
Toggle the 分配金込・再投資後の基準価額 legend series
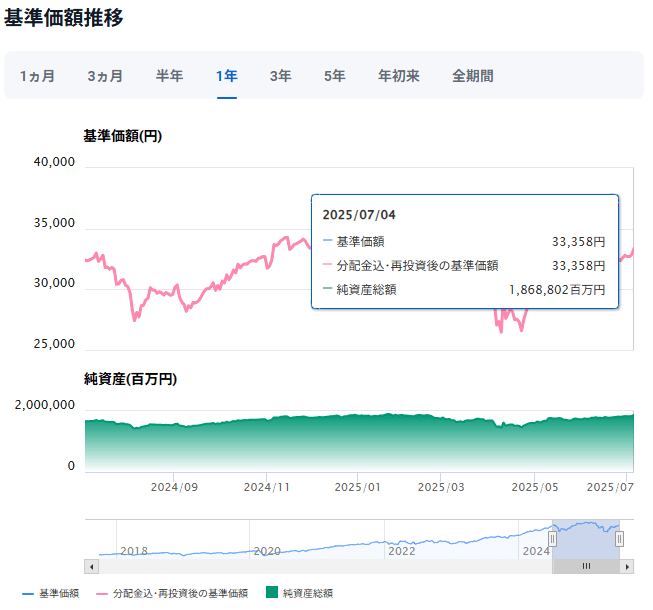pyautogui.click(x=172, y=593)
